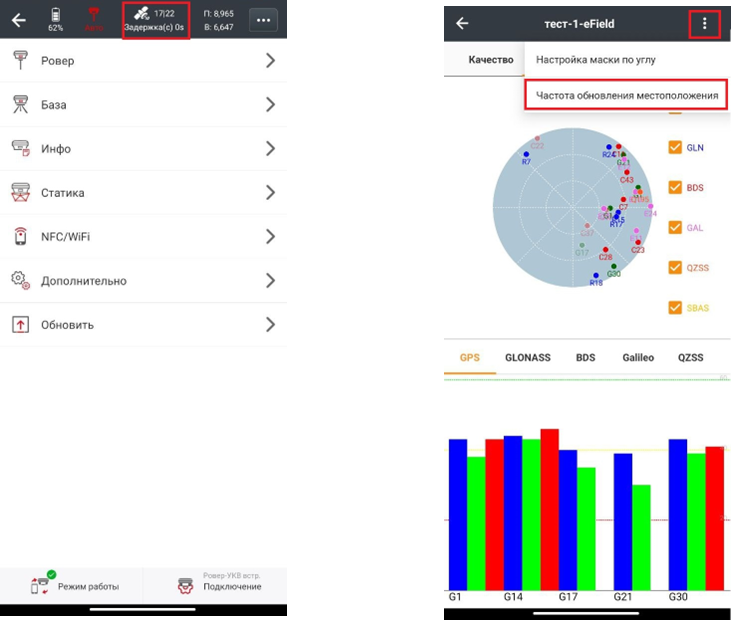This screenshot has width=731, height=620.
Task: Switch to the GLONASS signal tab
Action: (528, 358)
